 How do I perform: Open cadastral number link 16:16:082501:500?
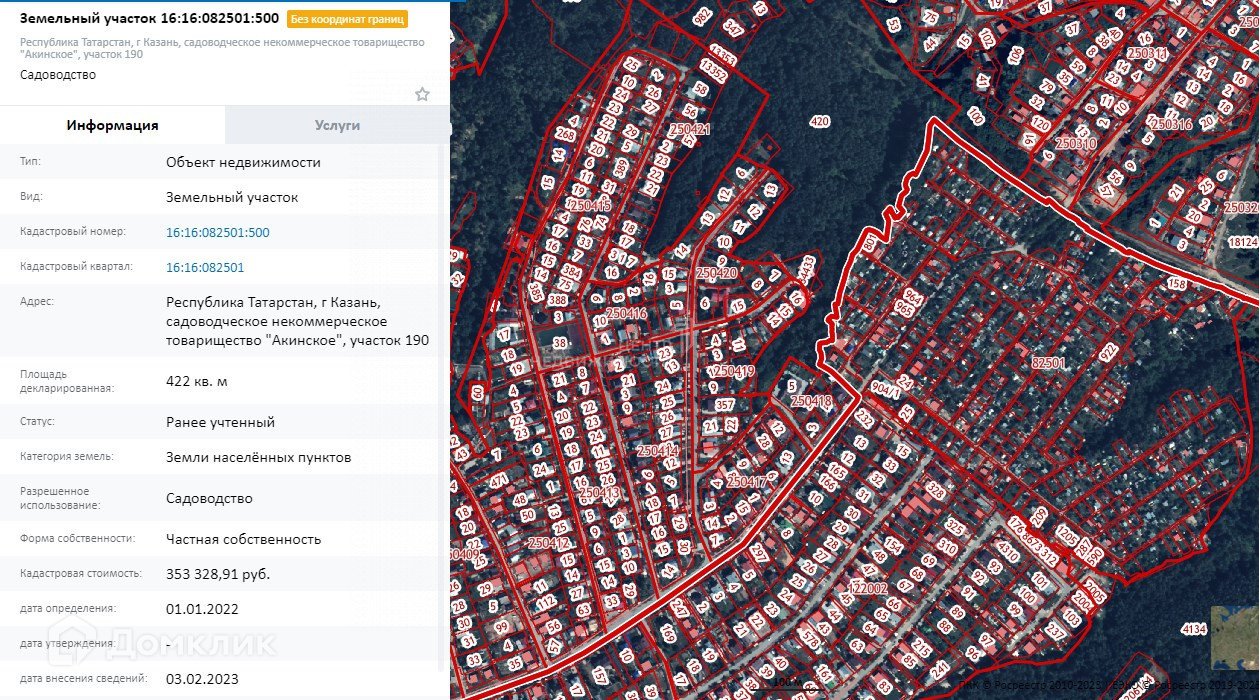pyautogui.click(x=217, y=232)
